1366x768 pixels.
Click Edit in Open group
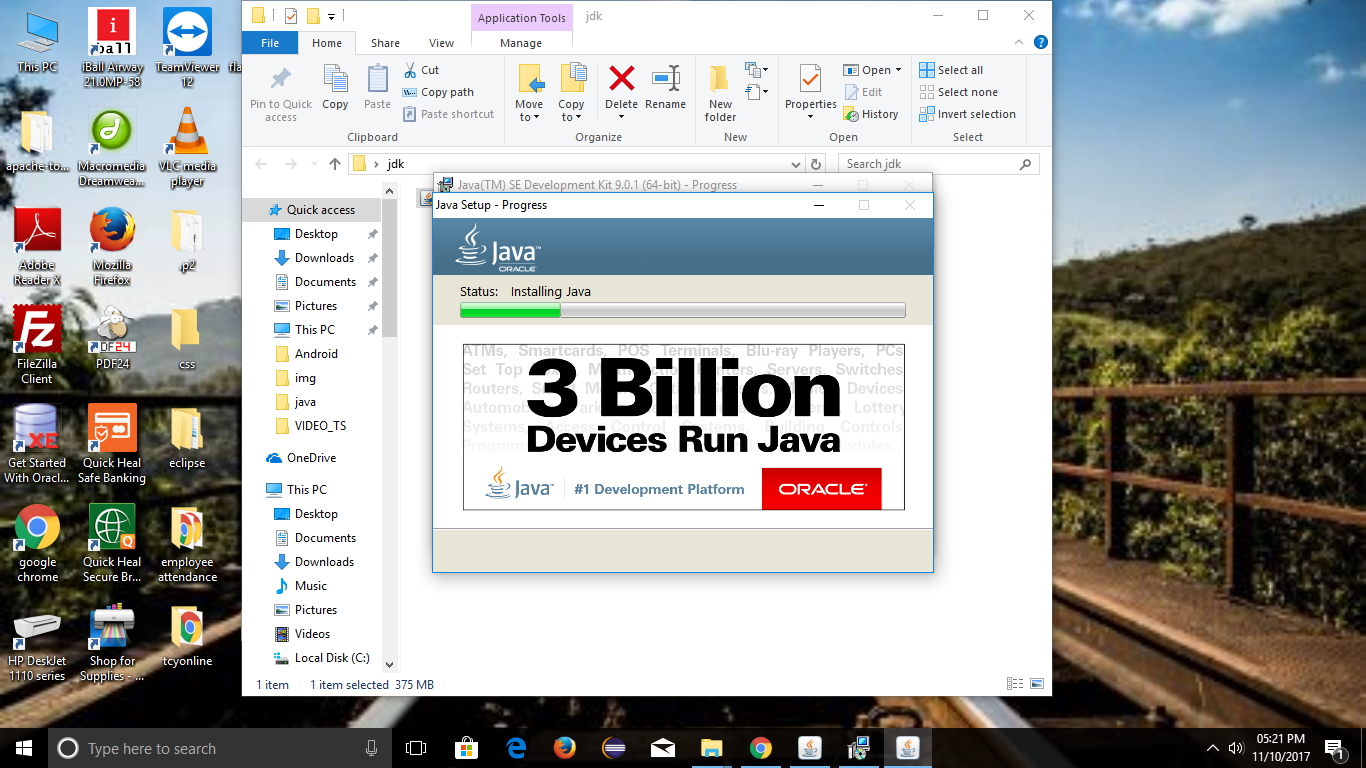[863, 92]
